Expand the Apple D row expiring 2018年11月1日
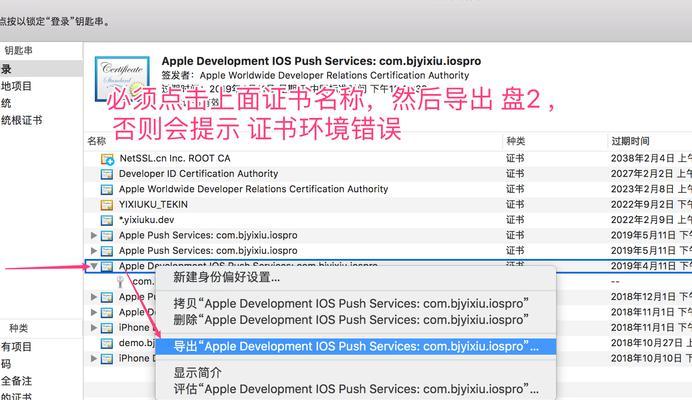The height and width of the screenshot is (400, 692). 94,312
